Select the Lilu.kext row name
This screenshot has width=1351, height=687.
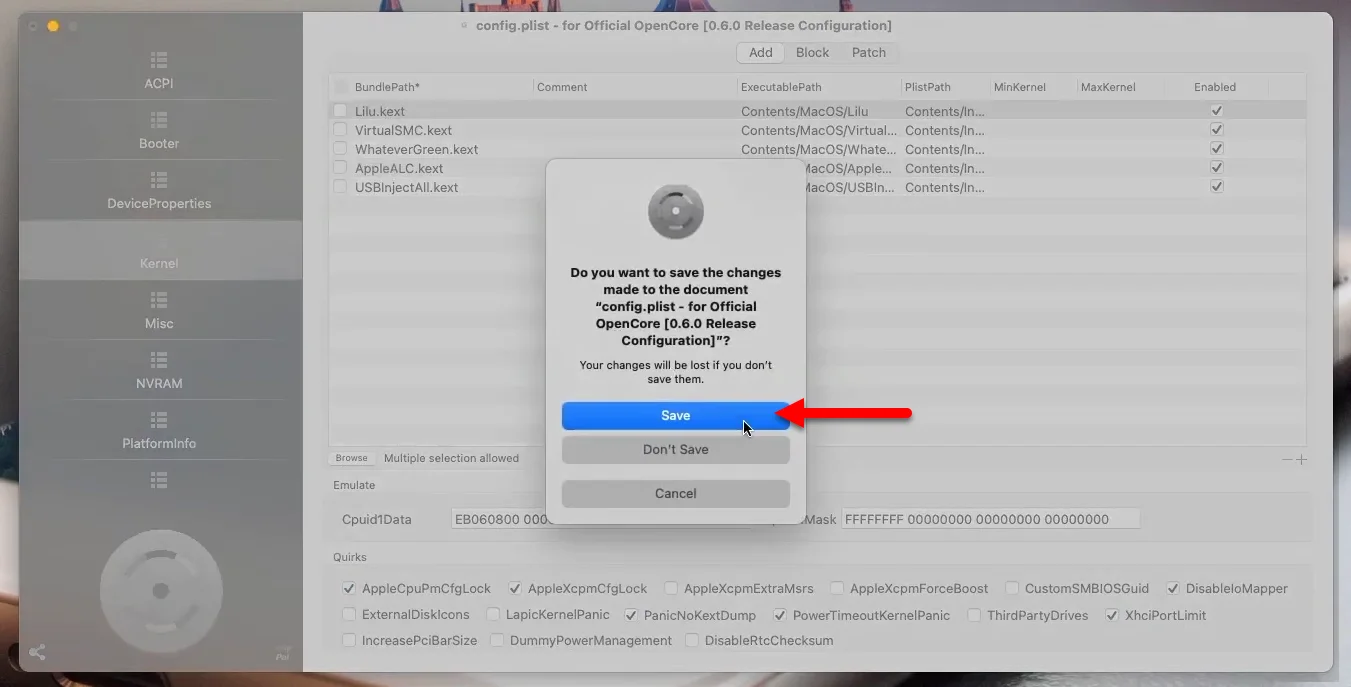pyautogui.click(x=380, y=111)
